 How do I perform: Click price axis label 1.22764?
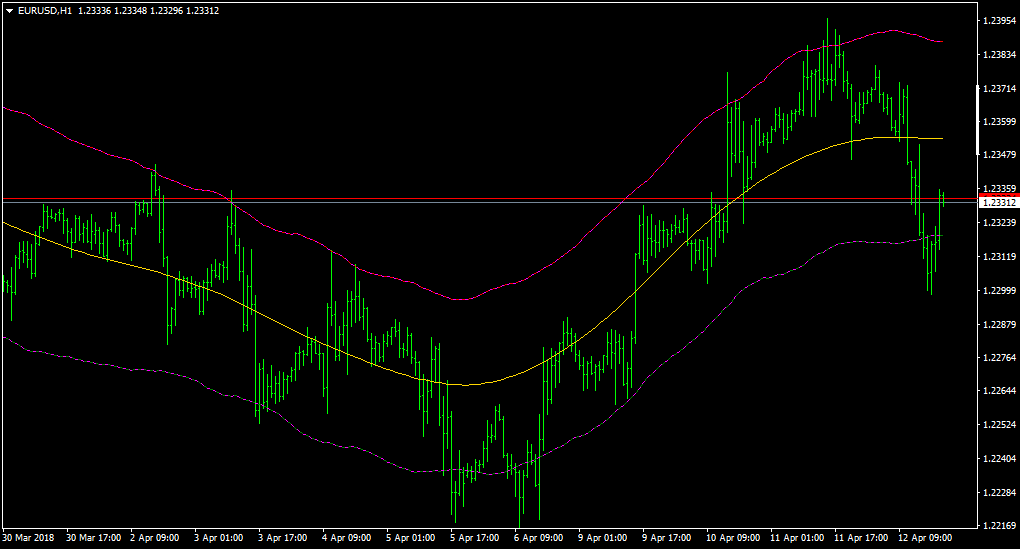[999, 358]
